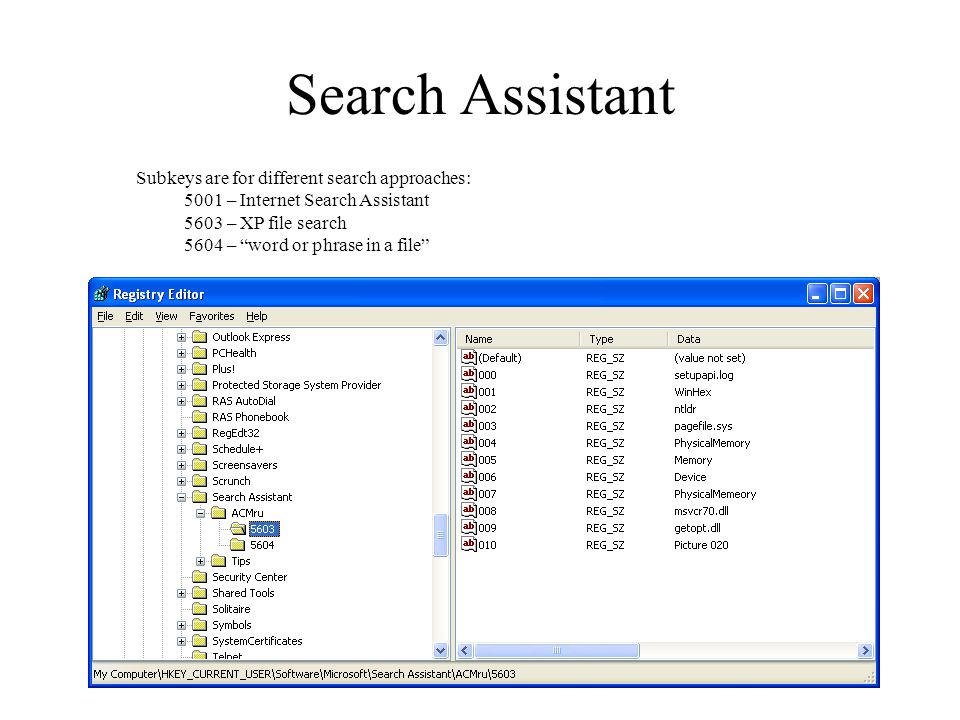This screenshot has height=720, width=960.
Task: Click the values pane scroll left arrow
Action: (x=465, y=651)
